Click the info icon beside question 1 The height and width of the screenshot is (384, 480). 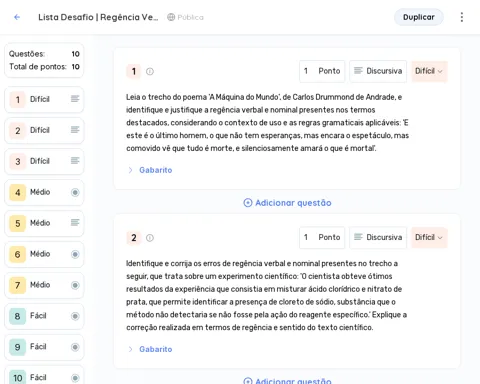[150, 71]
